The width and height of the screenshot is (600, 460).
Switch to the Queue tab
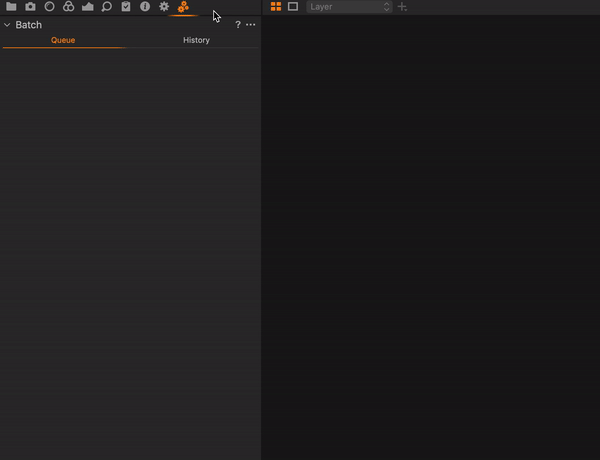click(63, 40)
